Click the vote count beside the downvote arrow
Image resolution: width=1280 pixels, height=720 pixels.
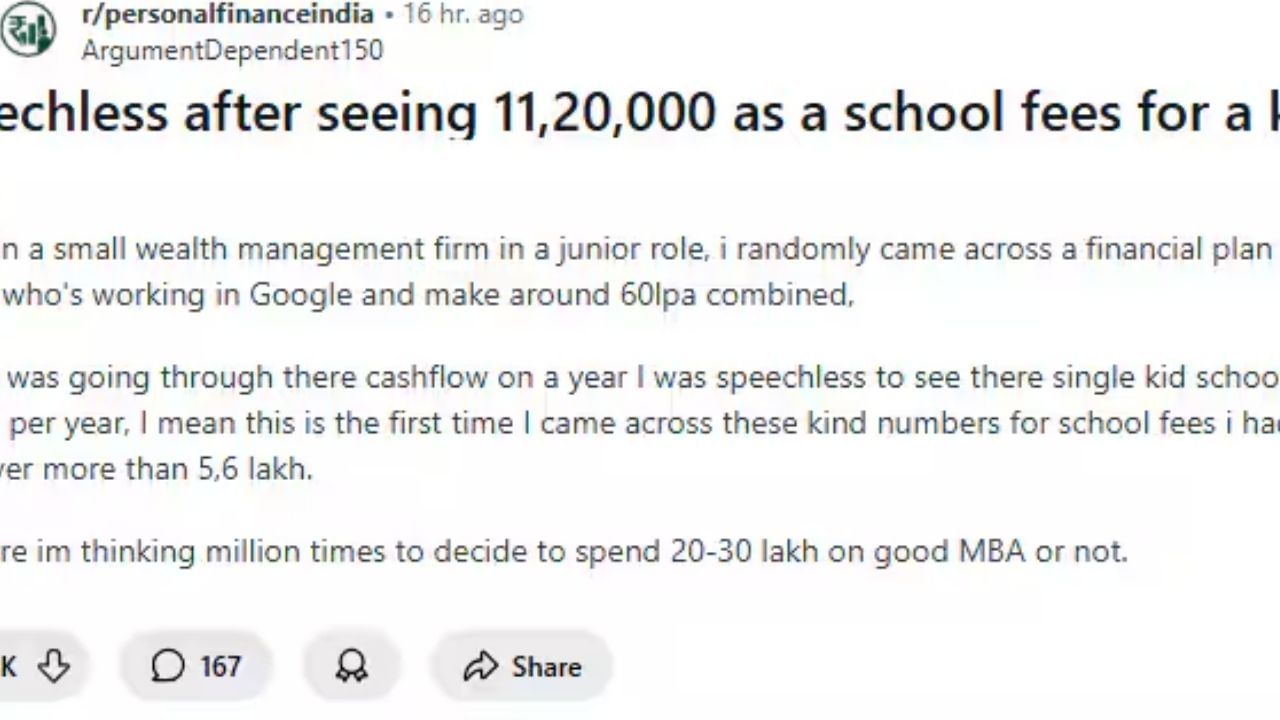[x=9, y=666]
